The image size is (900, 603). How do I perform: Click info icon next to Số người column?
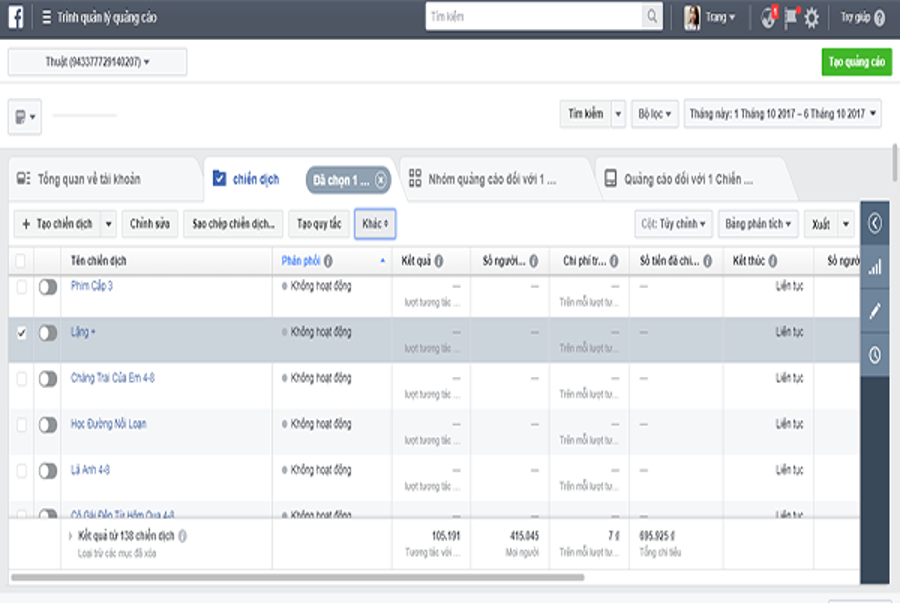click(x=534, y=261)
